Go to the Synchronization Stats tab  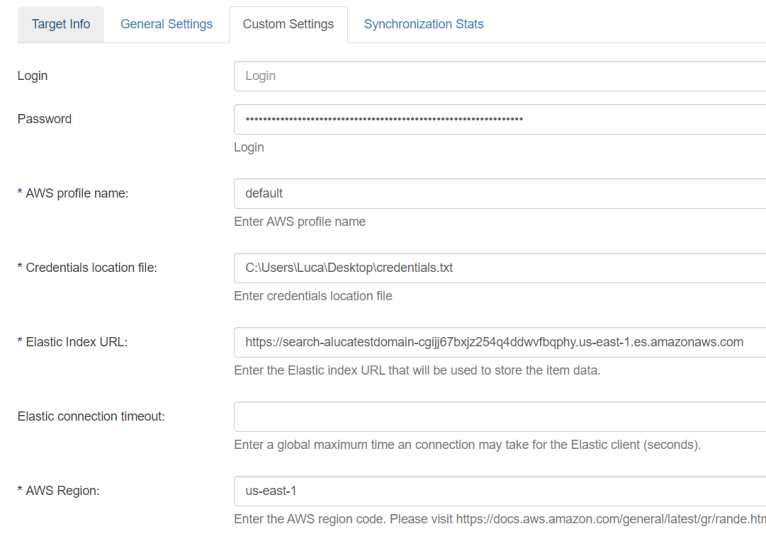tap(423, 24)
